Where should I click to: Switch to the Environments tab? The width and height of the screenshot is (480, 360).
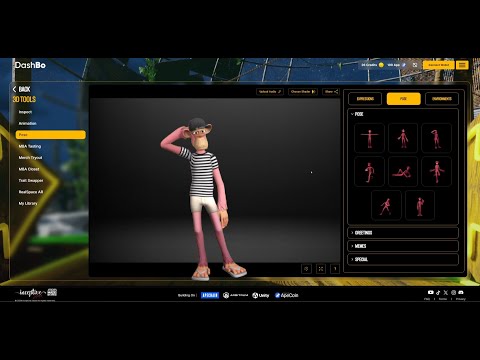point(442,99)
